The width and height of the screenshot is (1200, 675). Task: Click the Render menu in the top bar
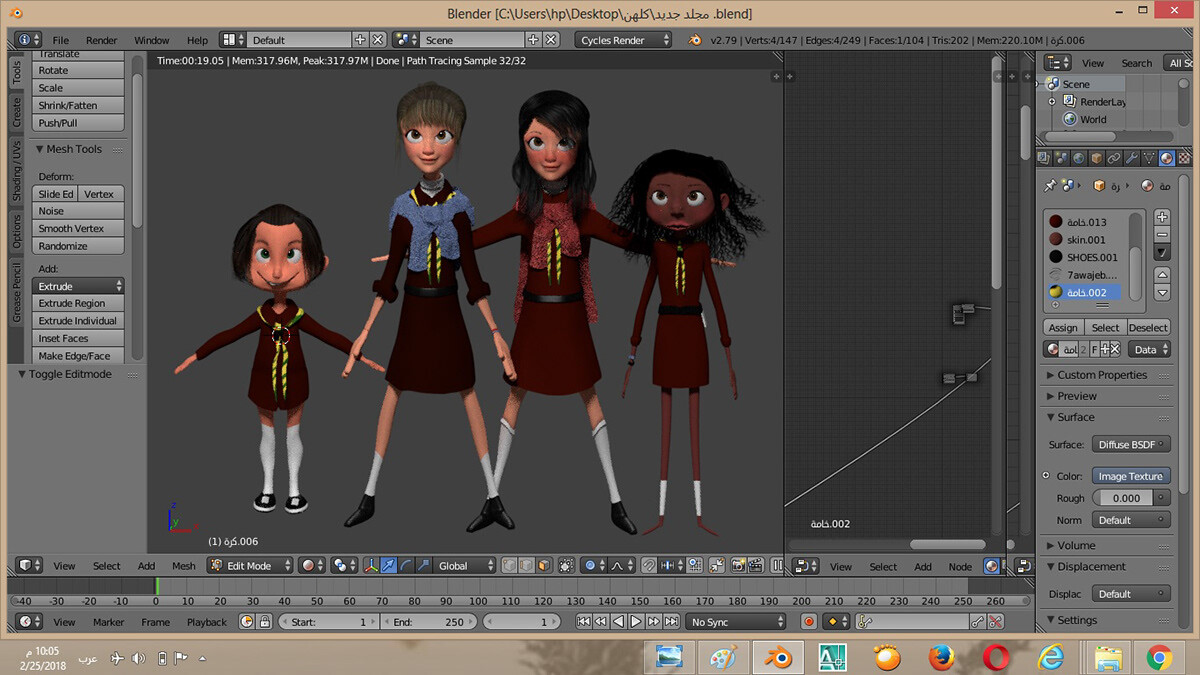point(101,40)
